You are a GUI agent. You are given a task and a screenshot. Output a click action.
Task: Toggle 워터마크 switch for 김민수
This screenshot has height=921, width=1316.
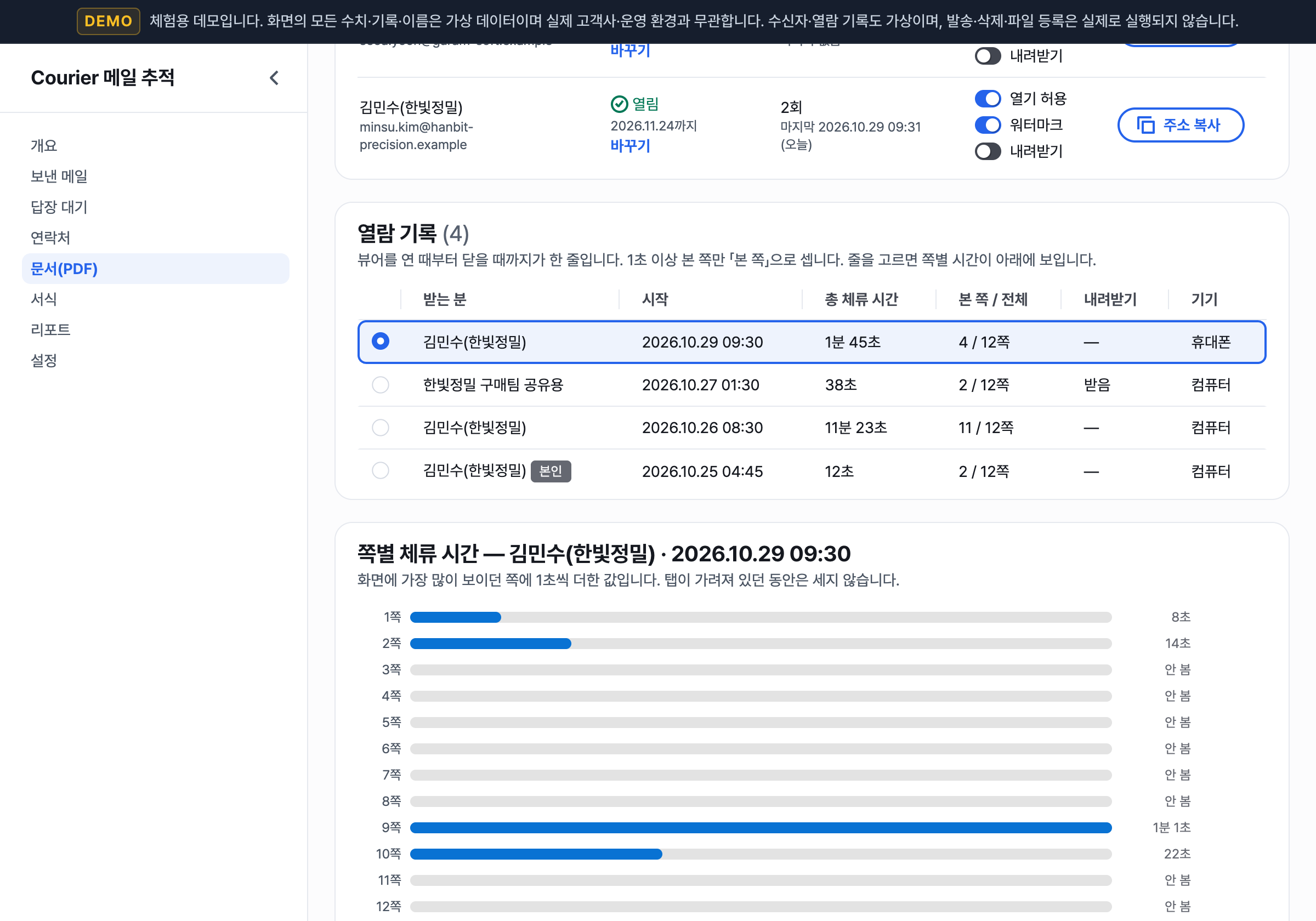click(988, 125)
